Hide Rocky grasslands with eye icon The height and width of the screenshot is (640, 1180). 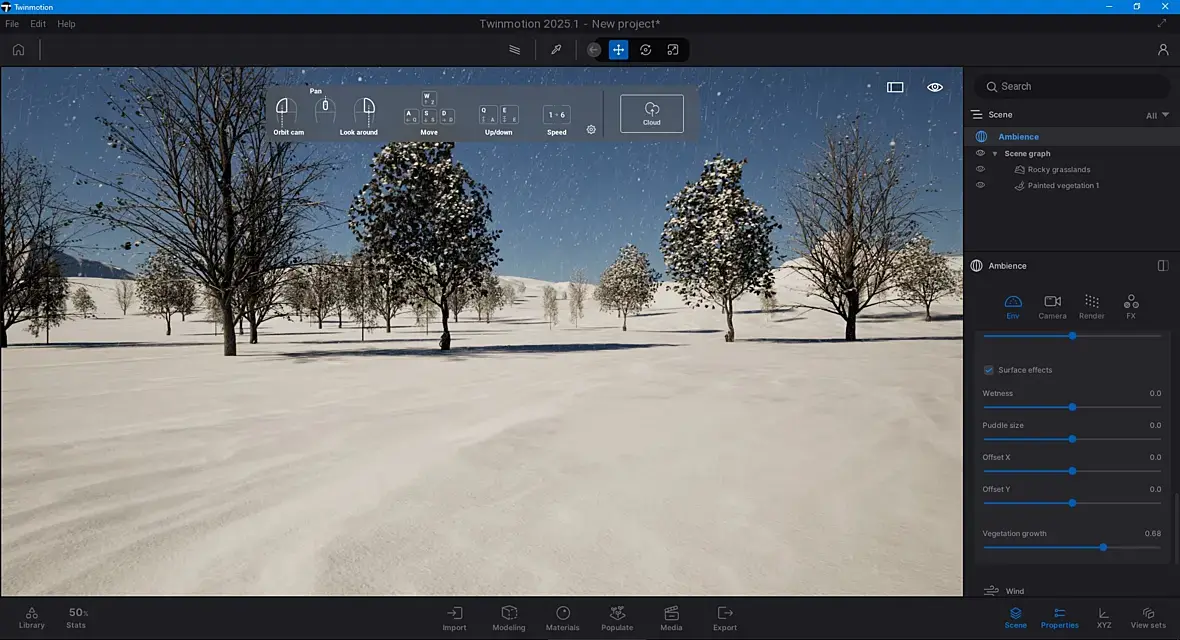[x=981, y=169]
